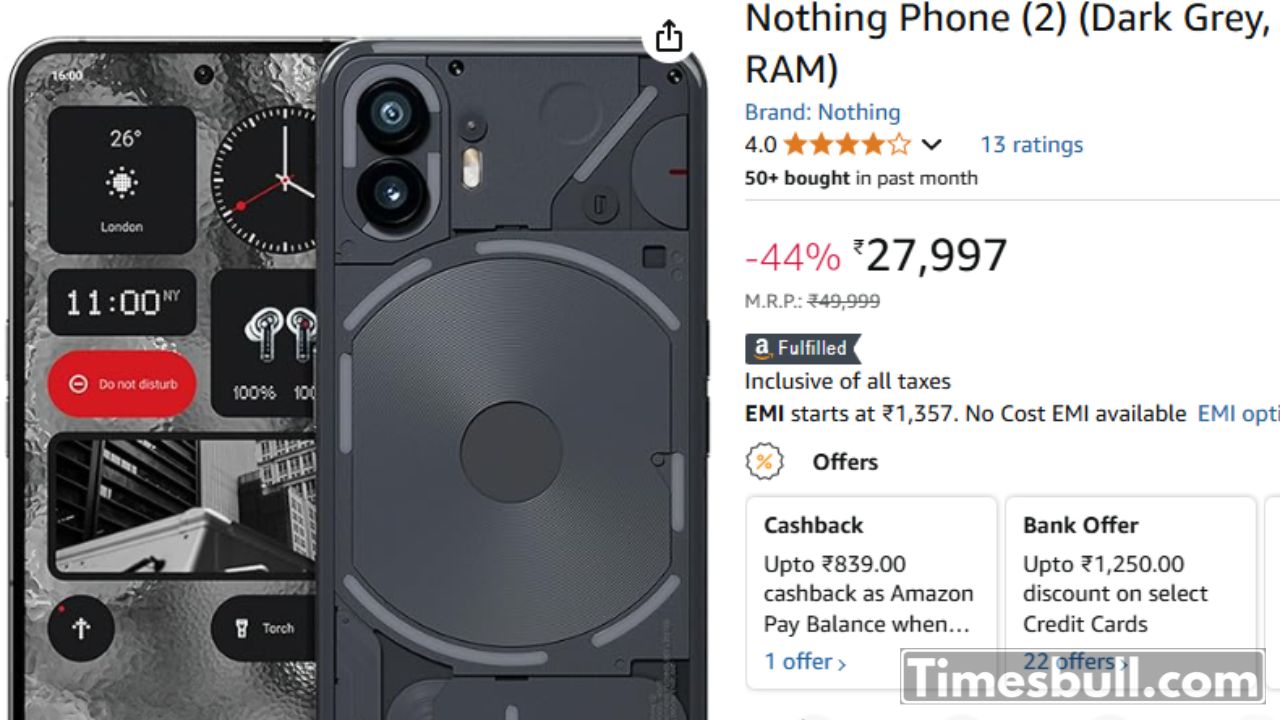Click the four-star rating stars
1280x720 pixels.
(847, 145)
